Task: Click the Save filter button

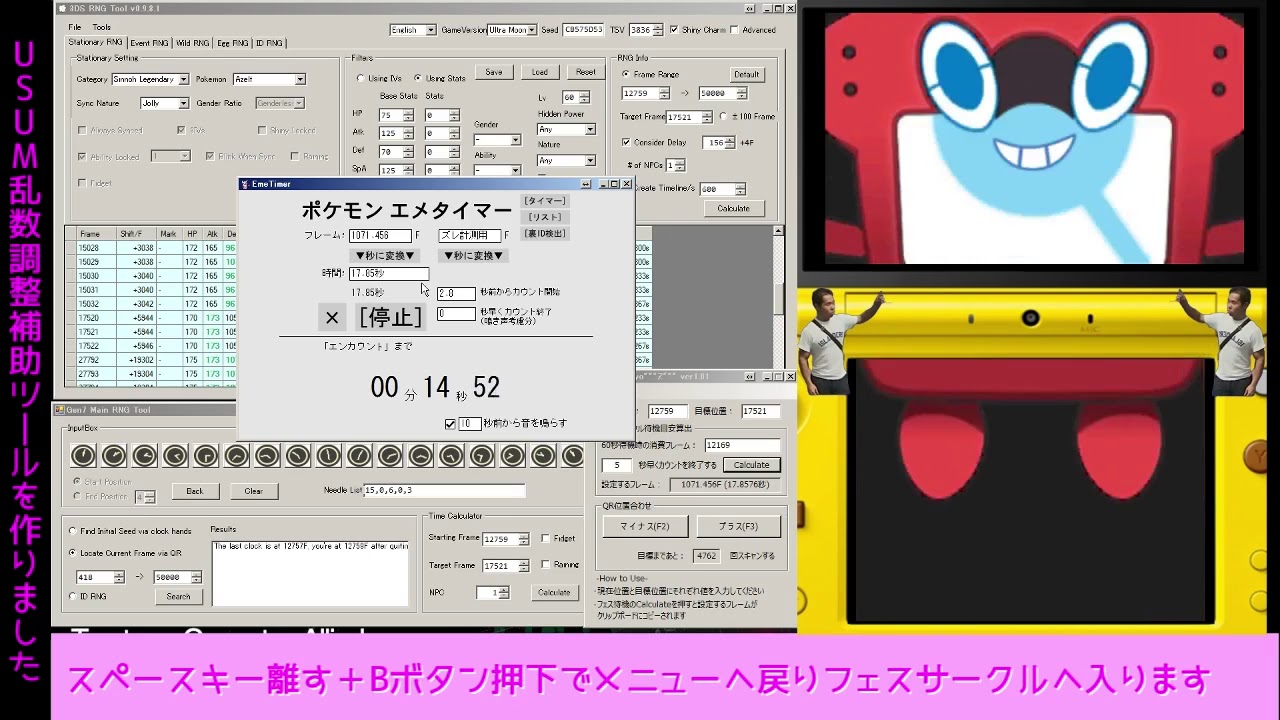Action: click(494, 72)
